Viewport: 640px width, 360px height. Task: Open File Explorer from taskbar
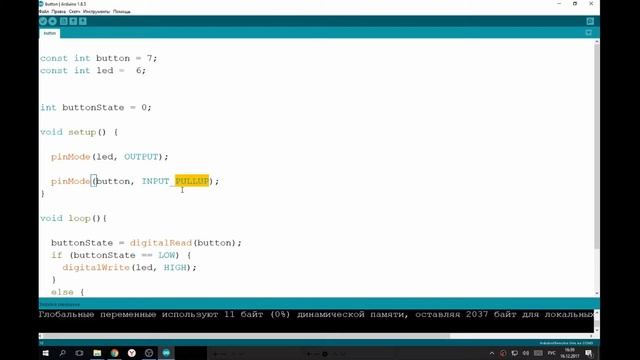[x=97, y=353]
